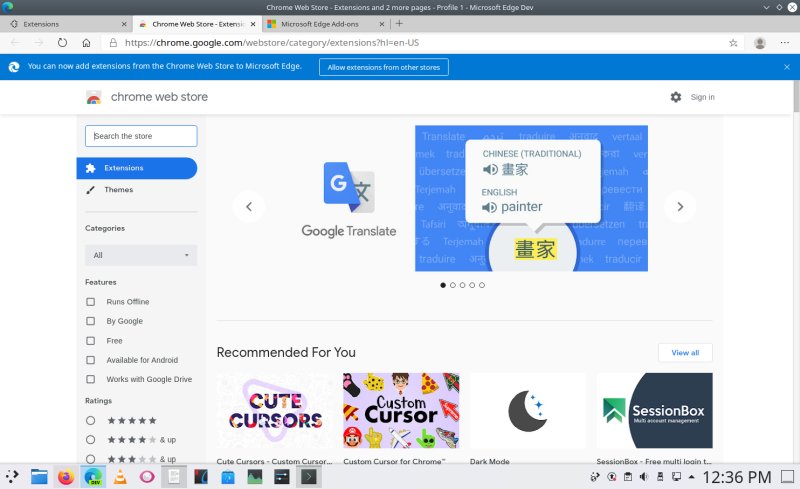Add this page to favorites star
800x489 pixels.
click(x=733, y=43)
